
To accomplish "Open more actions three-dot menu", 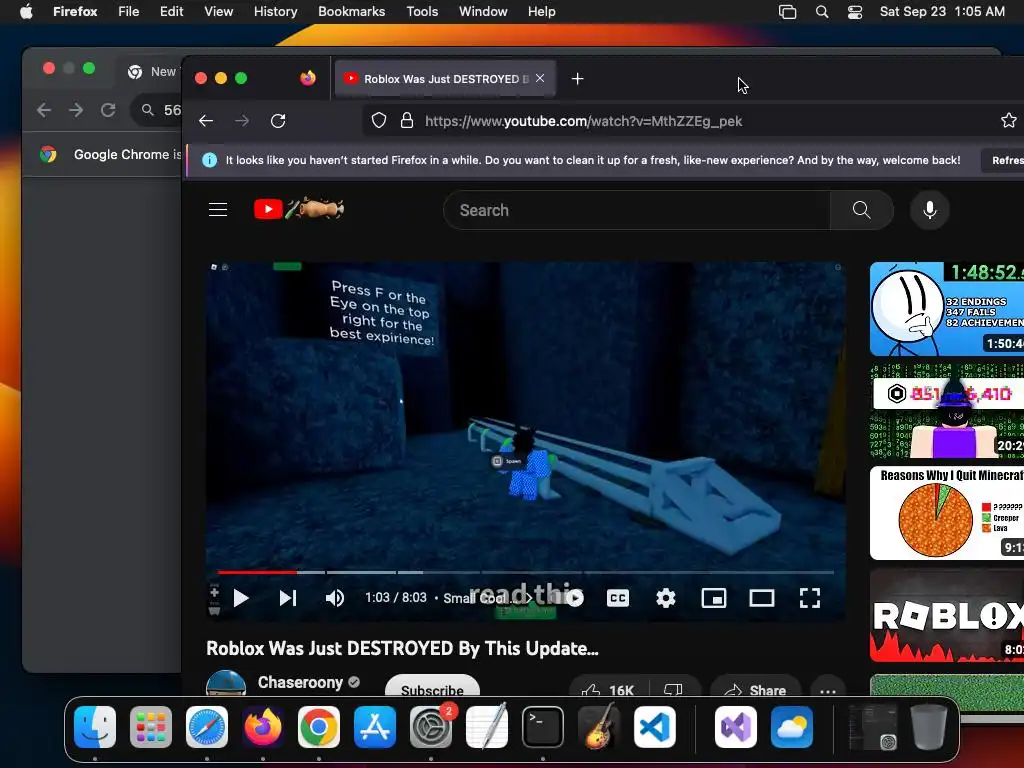I will pyautogui.click(x=827, y=690).
